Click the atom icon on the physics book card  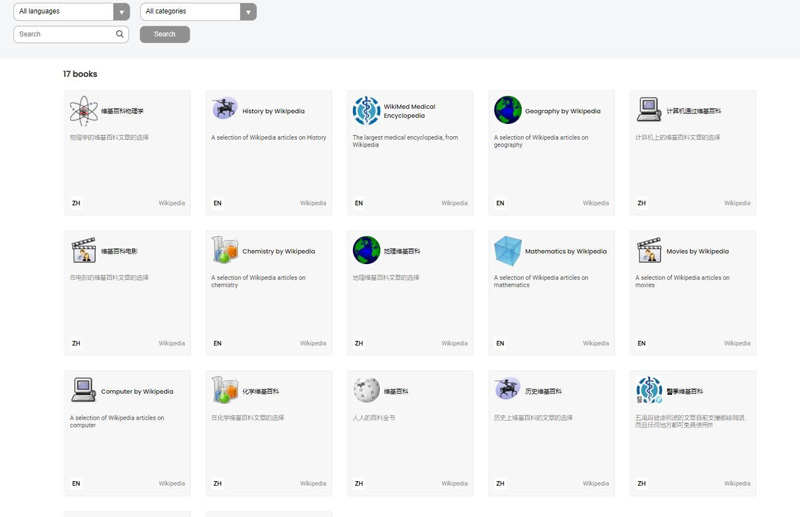[x=84, y=111]
